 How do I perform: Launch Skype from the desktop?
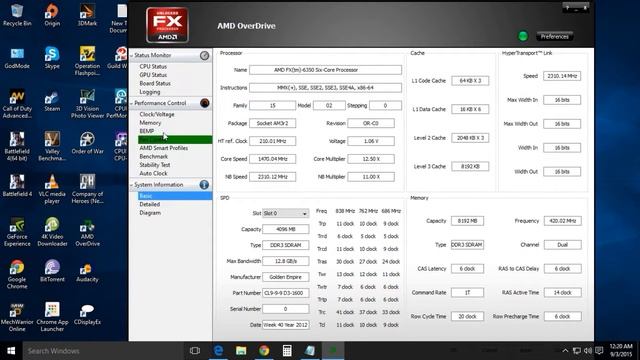coord(52,58)
